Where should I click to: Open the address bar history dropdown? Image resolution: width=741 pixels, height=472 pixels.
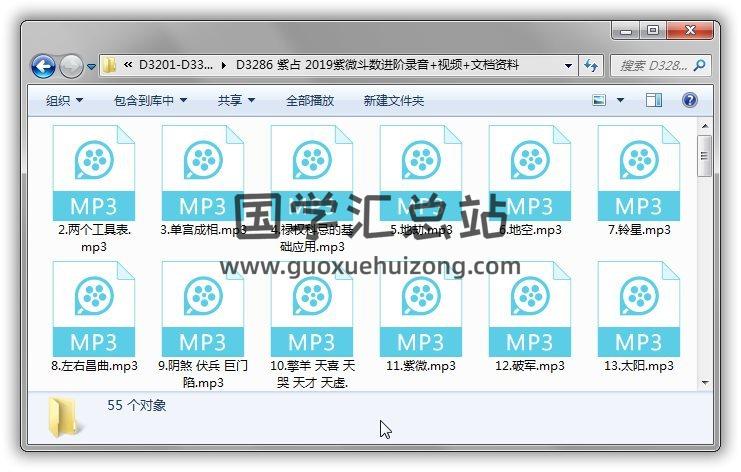569,66
